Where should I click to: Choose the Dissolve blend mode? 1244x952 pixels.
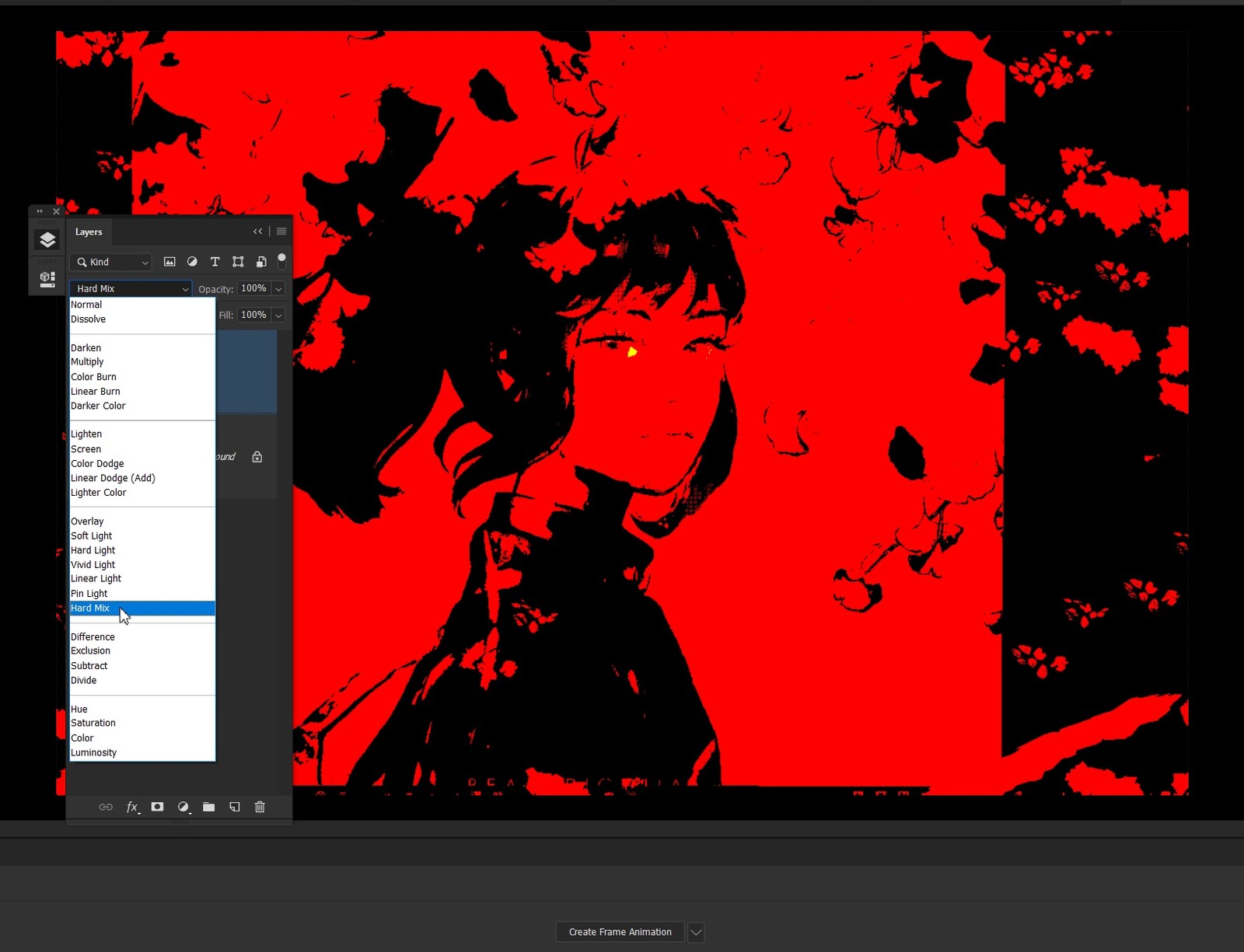click(142, 319)
